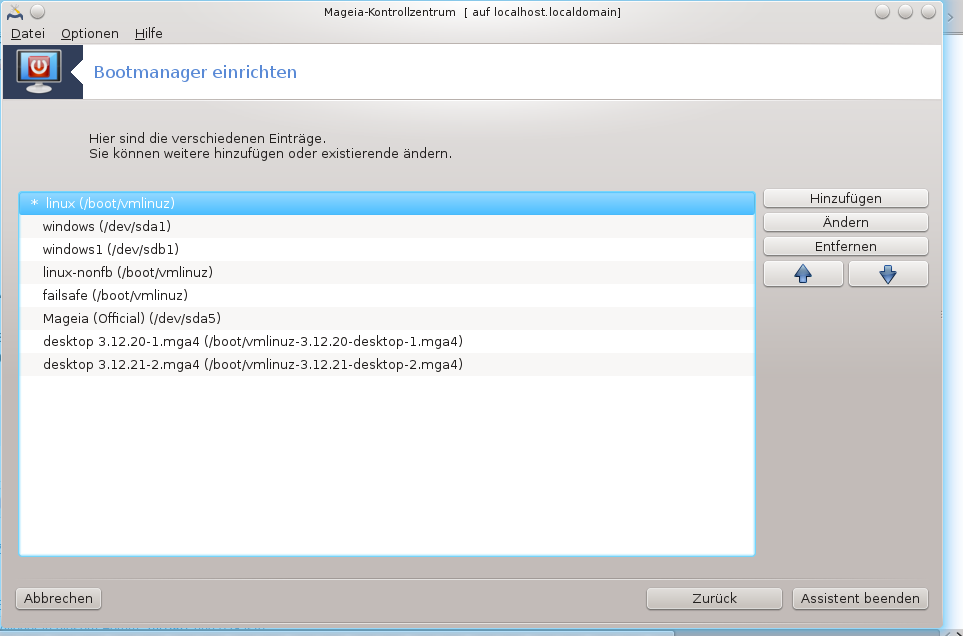Click the Ändern button
This screenshot has width=963, height=636.
tap(846, 222)
